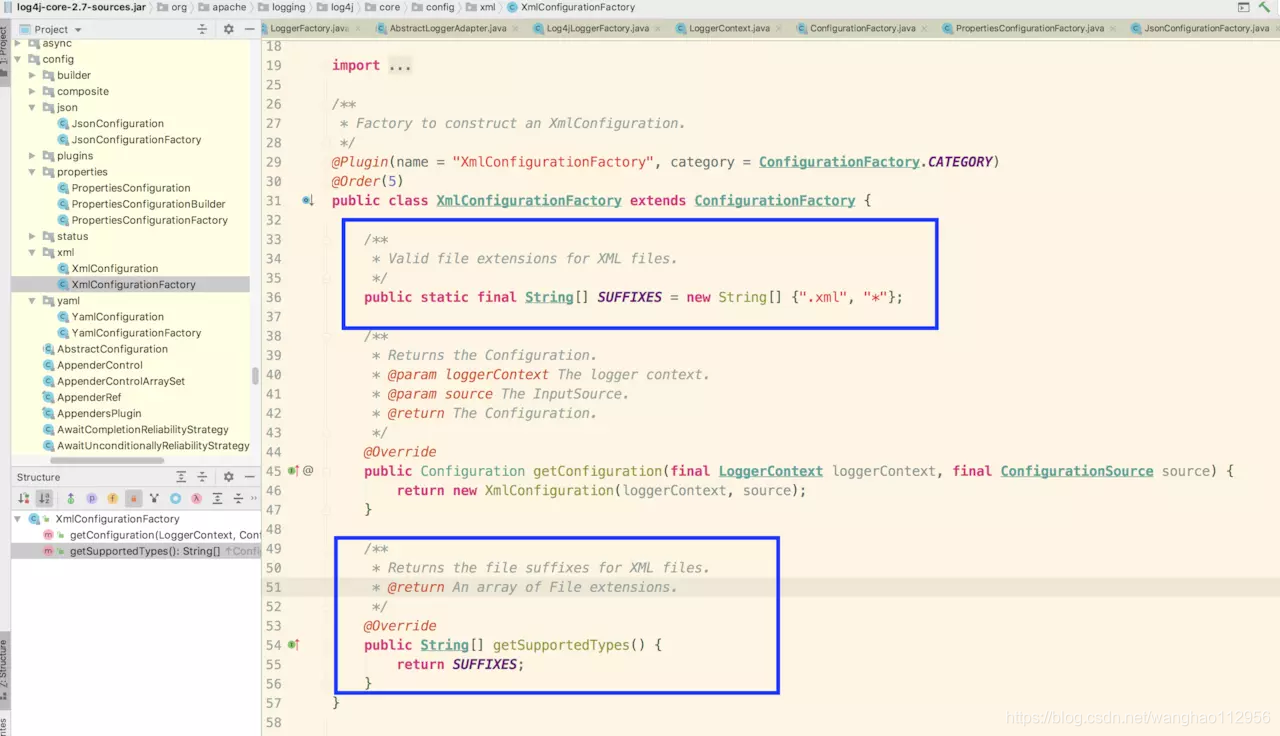Image resolution: width=1280 pixels, height=736 pixels.
Task: Switch to AbstractLoggerAdapter.java tab
Action: click(448, 28)
